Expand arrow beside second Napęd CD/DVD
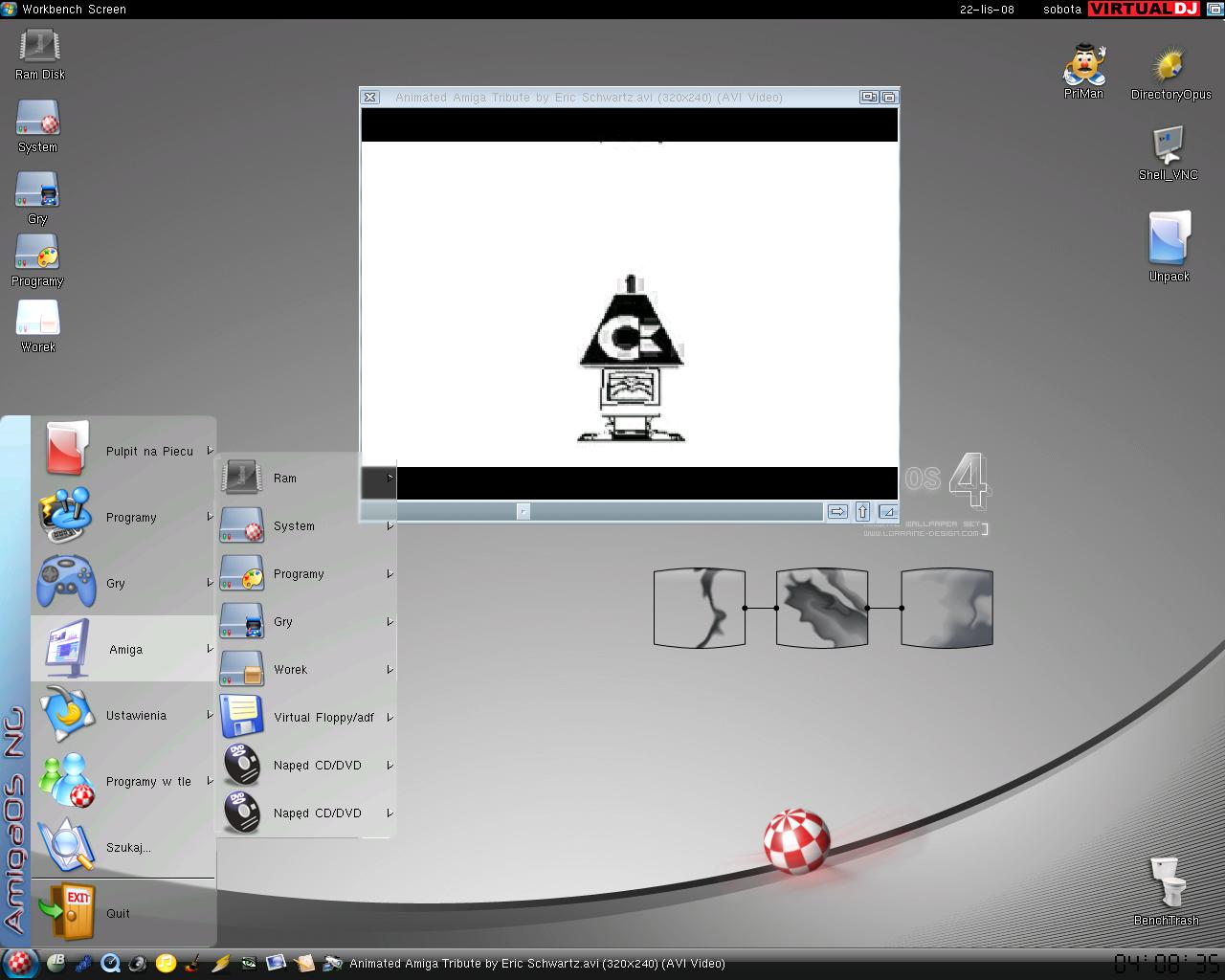The width and height of the screenshot is (1225, 980). tap(390, 813)
